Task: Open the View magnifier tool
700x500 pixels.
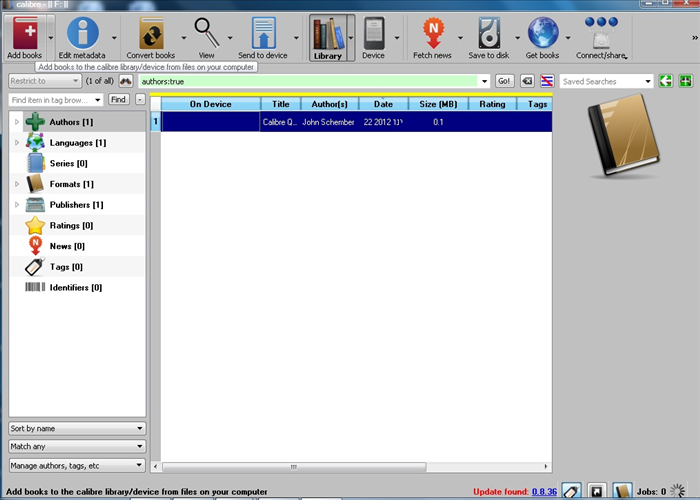Action: pyautogui.click(x=207, y=33)
